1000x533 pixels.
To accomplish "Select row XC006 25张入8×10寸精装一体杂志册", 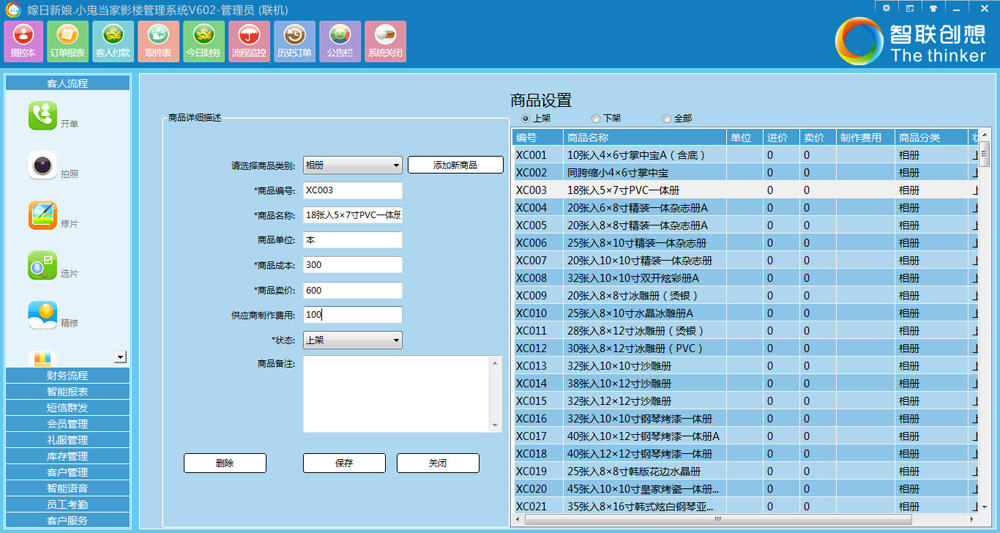I will click(x=745, y=243).
